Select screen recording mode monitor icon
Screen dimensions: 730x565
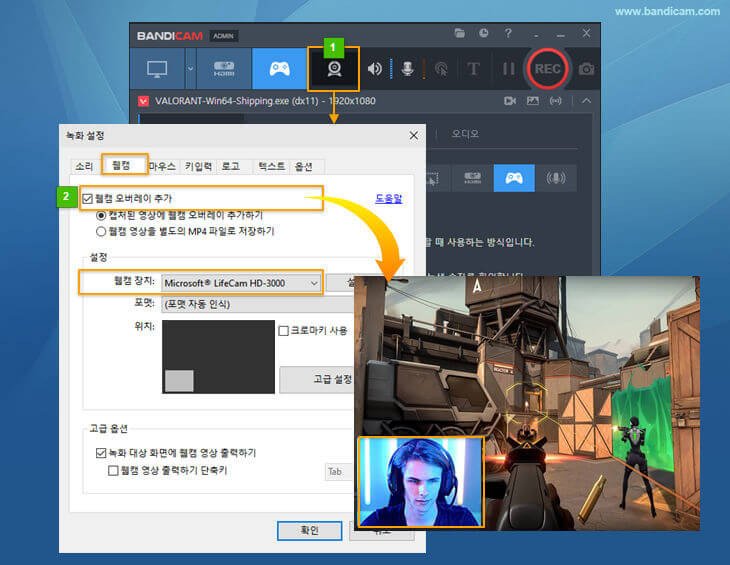(x=157, y=69)
